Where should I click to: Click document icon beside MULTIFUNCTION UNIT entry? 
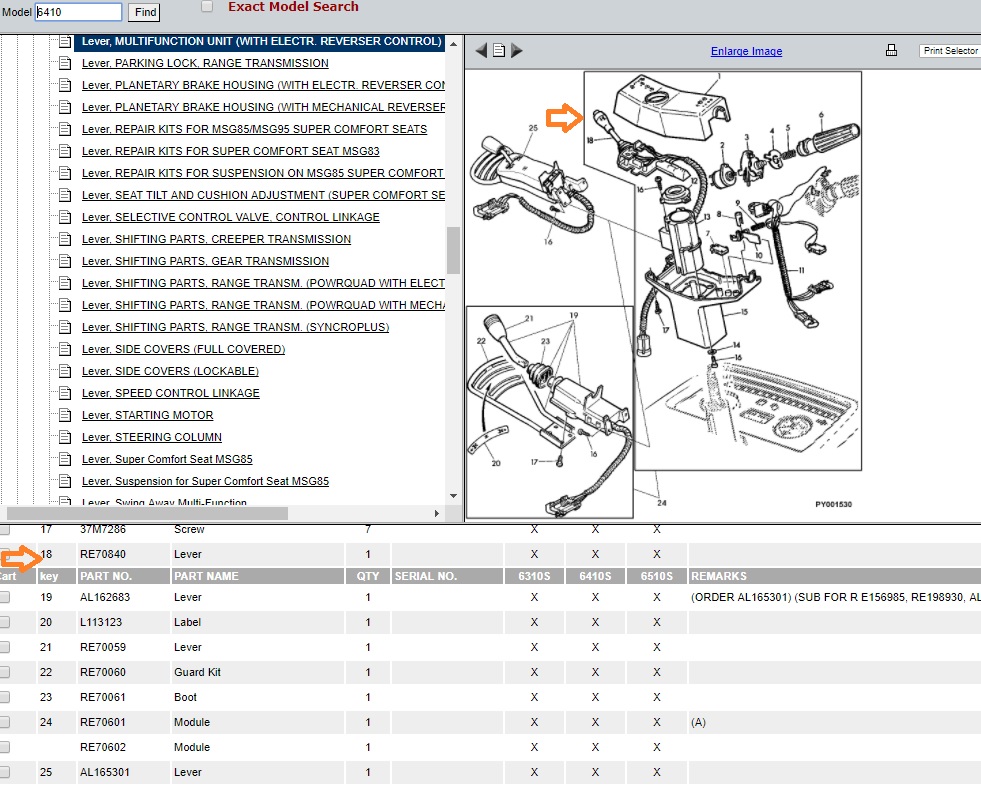tap(65, 42)
